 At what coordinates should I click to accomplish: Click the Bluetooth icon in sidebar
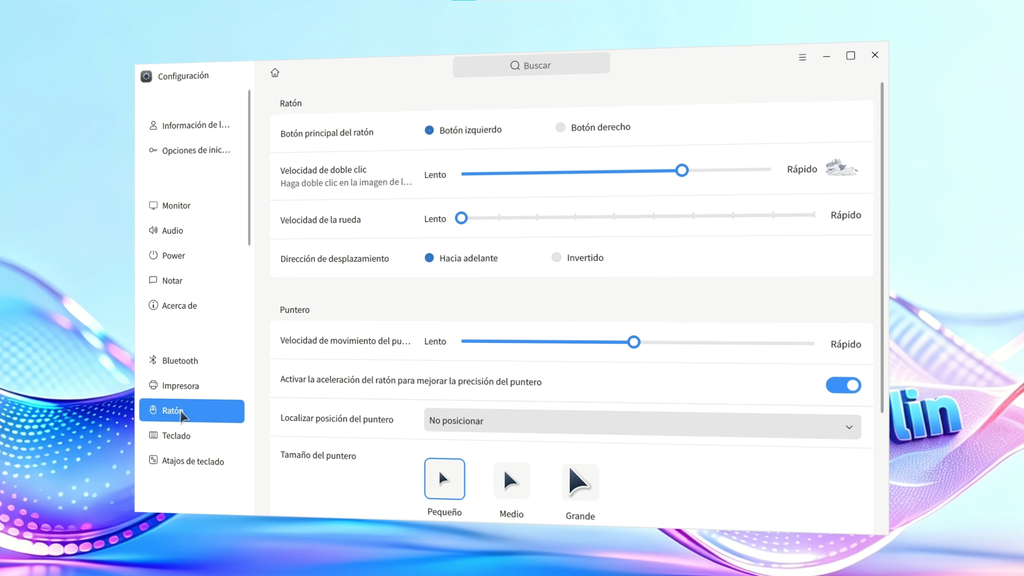(x=153, y=360)
